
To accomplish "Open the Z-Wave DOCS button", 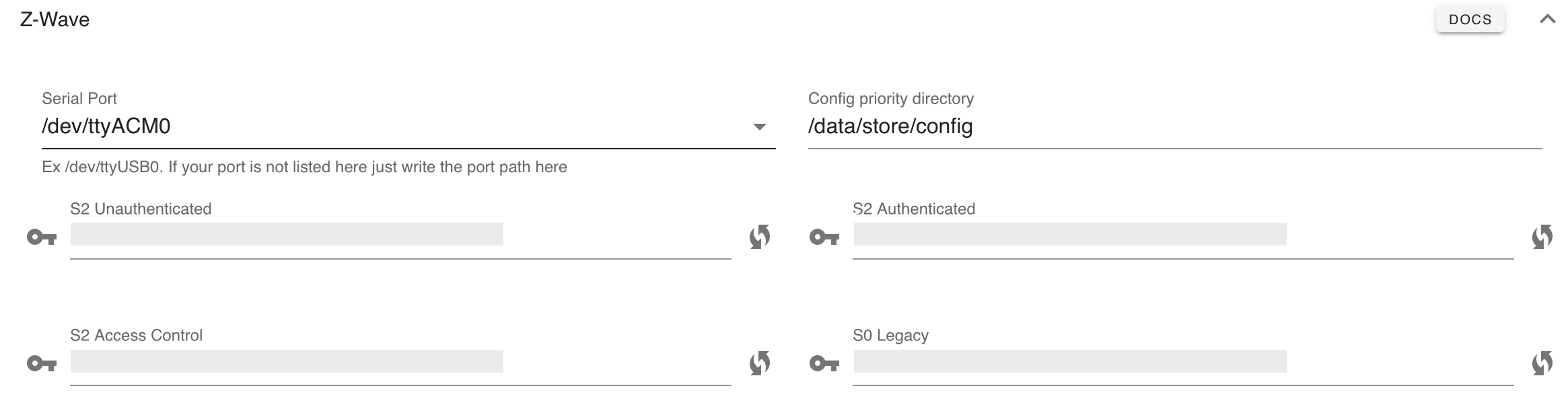I will tap(1470, 20).
